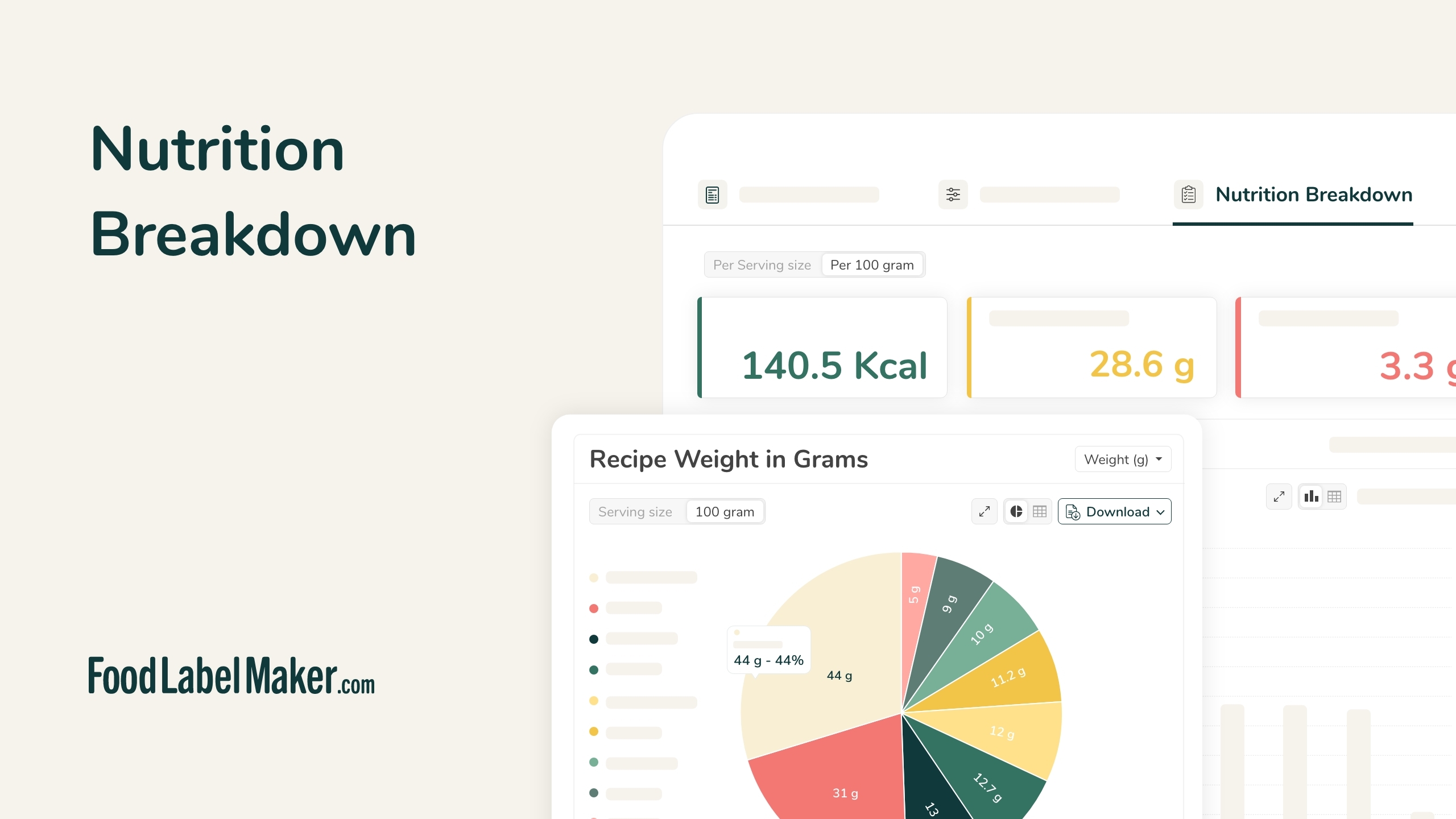The image size is (1456, 819).
Task: Open the Download dropdown menu
Action: tap(1114, 512)
